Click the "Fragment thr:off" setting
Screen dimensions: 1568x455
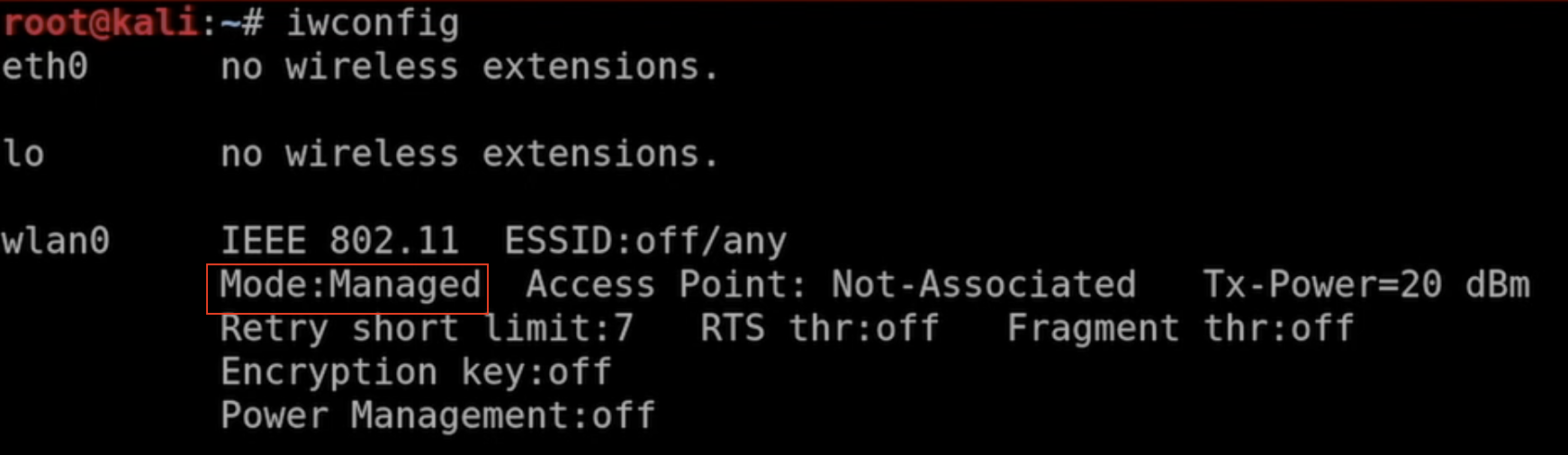1180,329
